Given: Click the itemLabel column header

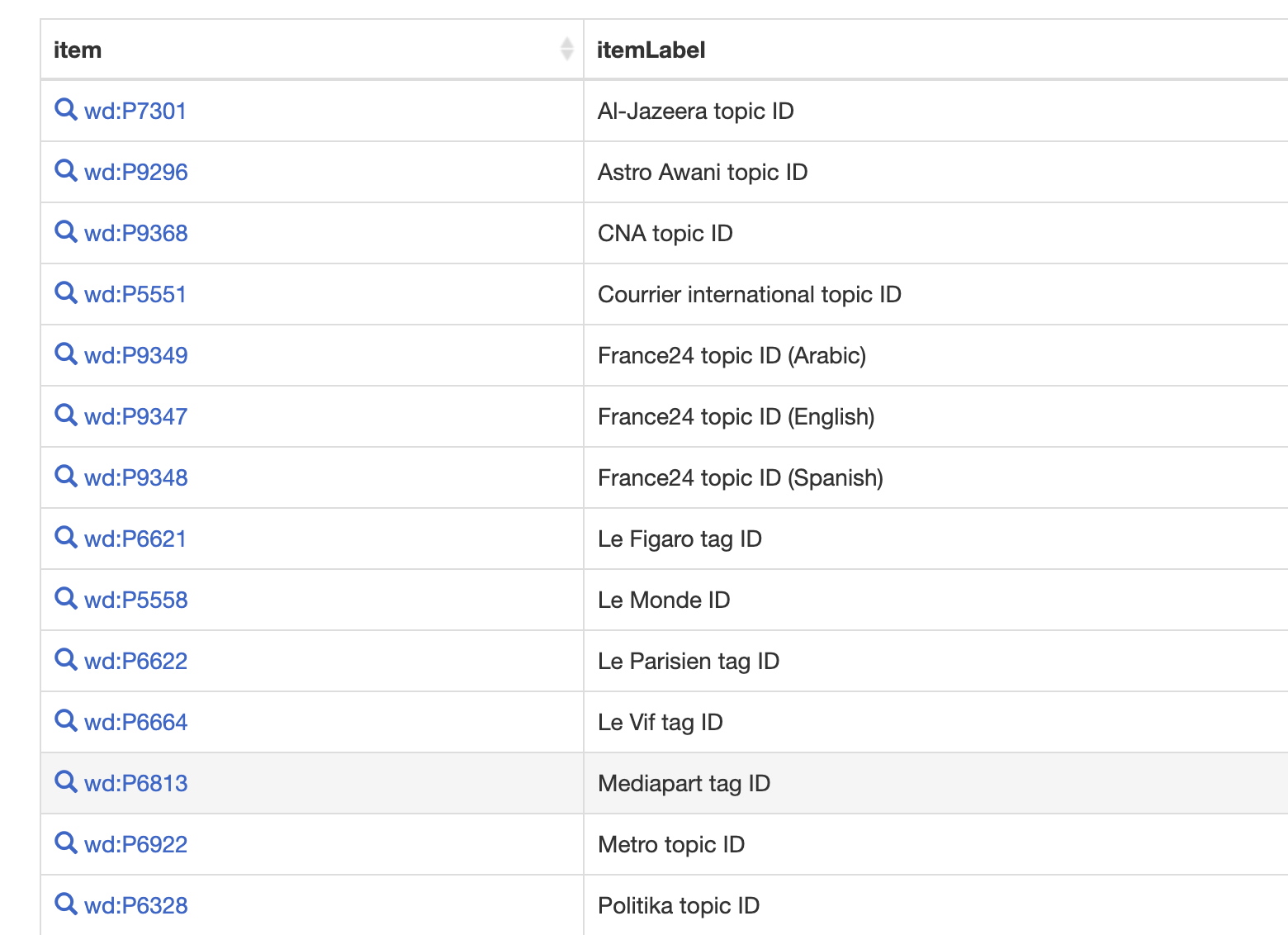Looking at the screenshot, I should 651,50.
